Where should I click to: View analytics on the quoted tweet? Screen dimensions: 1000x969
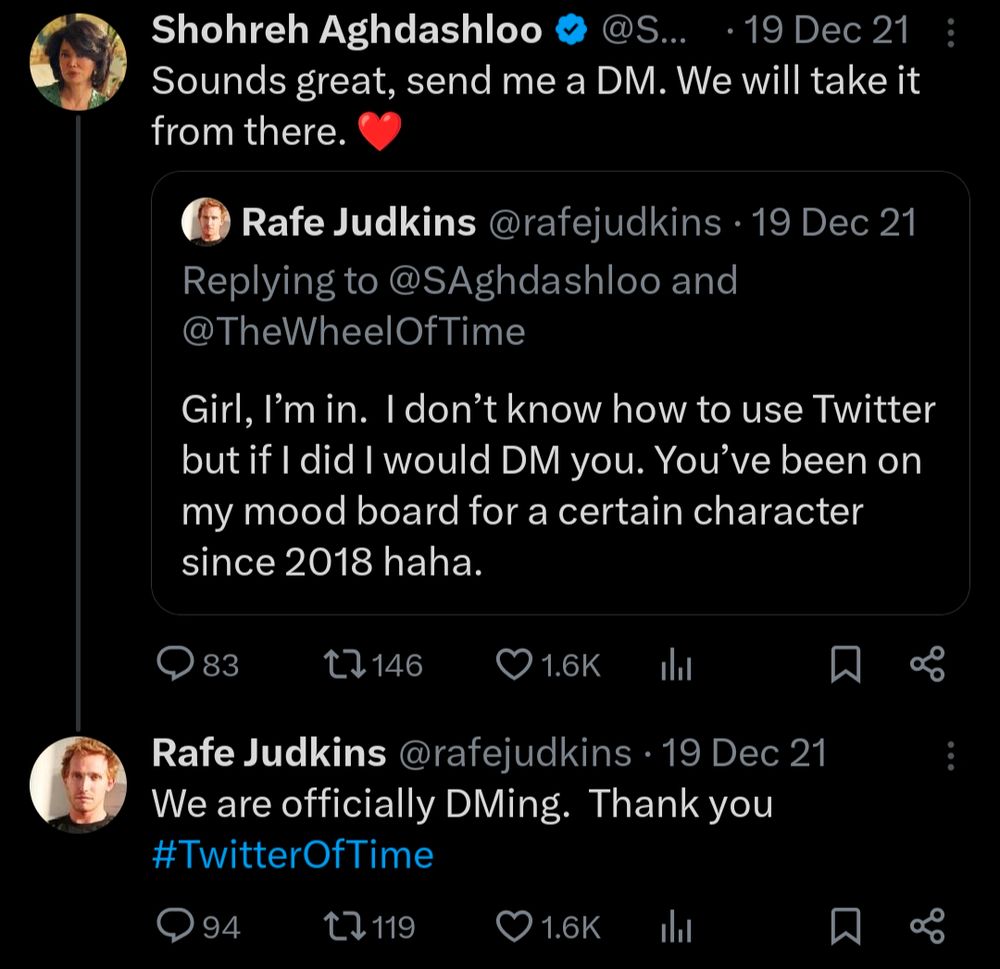(x=675, y=664)
